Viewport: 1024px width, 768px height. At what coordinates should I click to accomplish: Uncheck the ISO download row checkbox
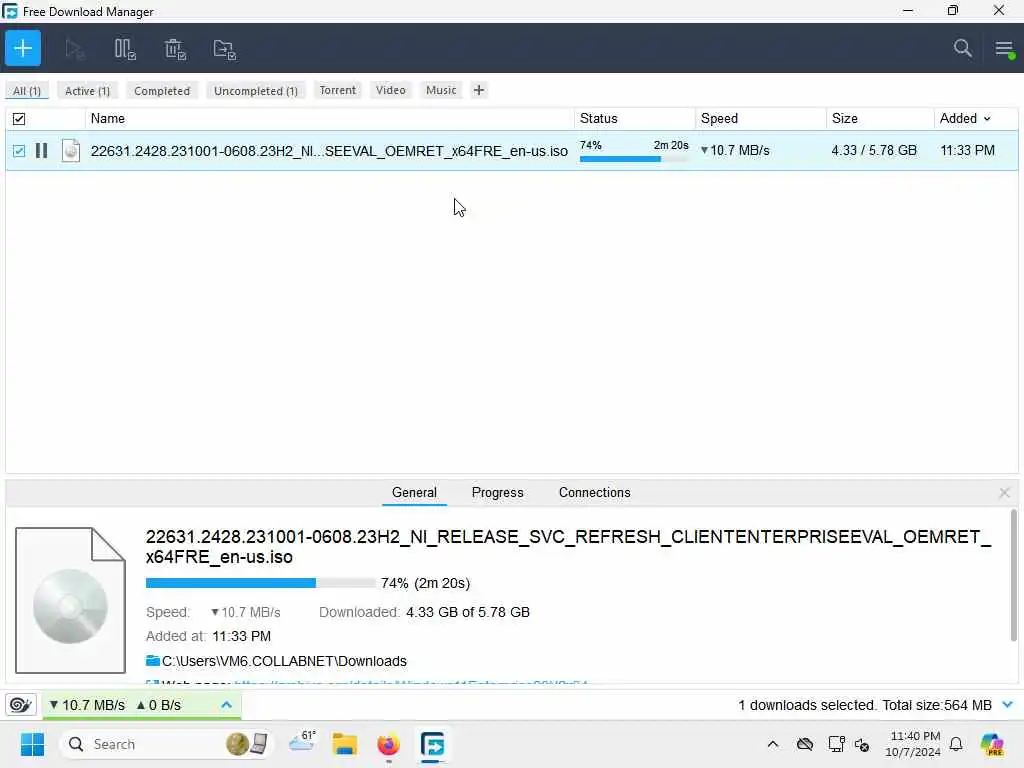(19, 151)
